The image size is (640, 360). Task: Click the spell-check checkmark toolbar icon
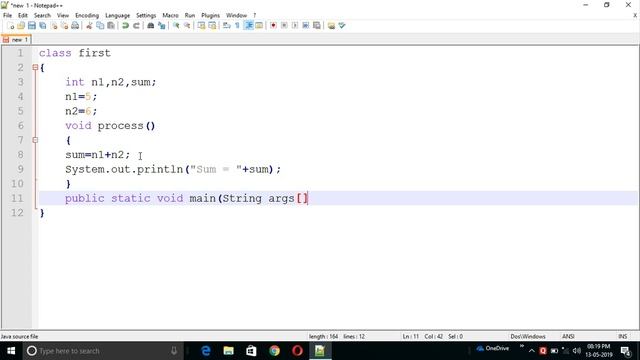coord(342,26)
